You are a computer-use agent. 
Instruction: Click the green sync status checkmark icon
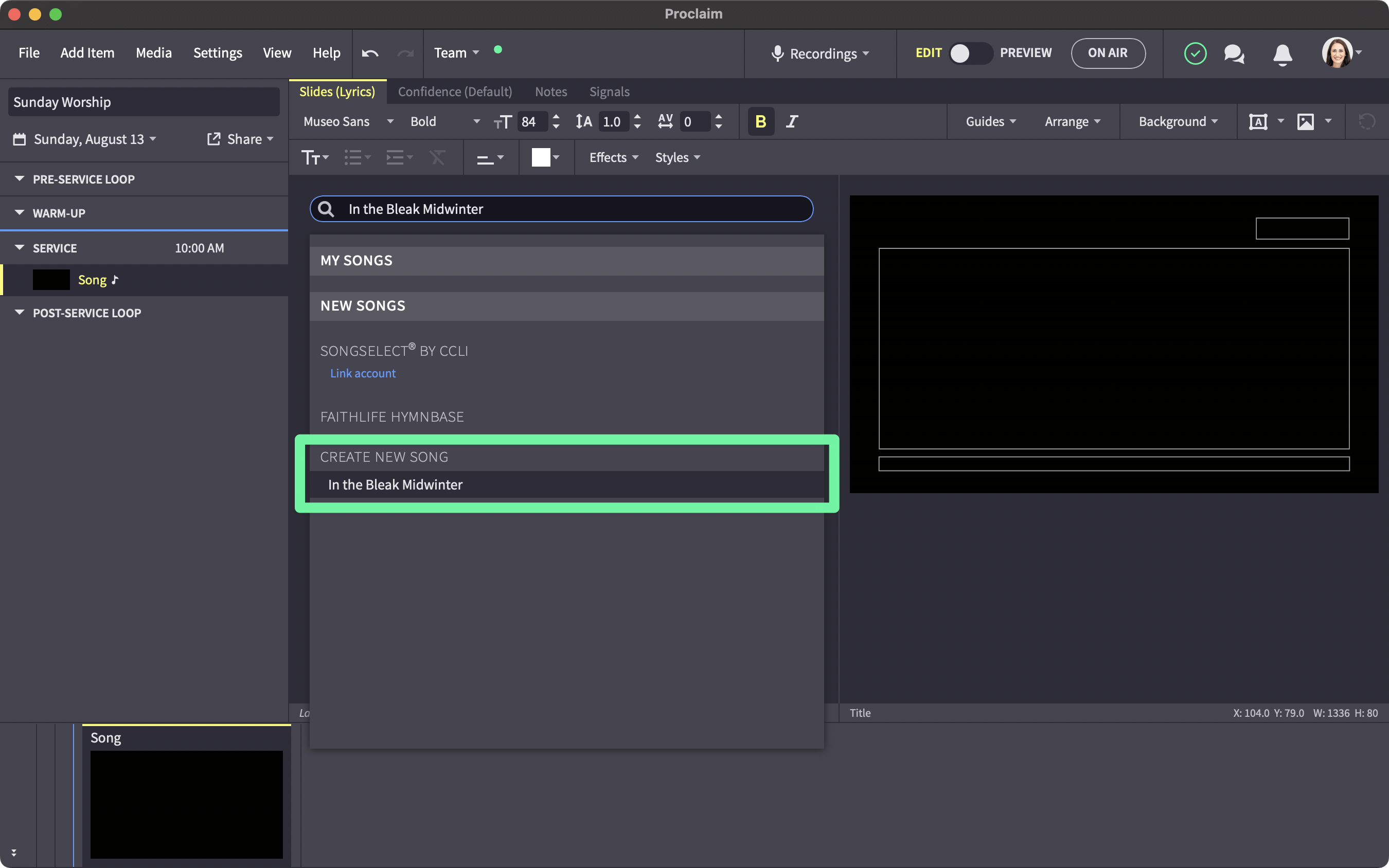pyautogui.click(x=1195, y=53)
